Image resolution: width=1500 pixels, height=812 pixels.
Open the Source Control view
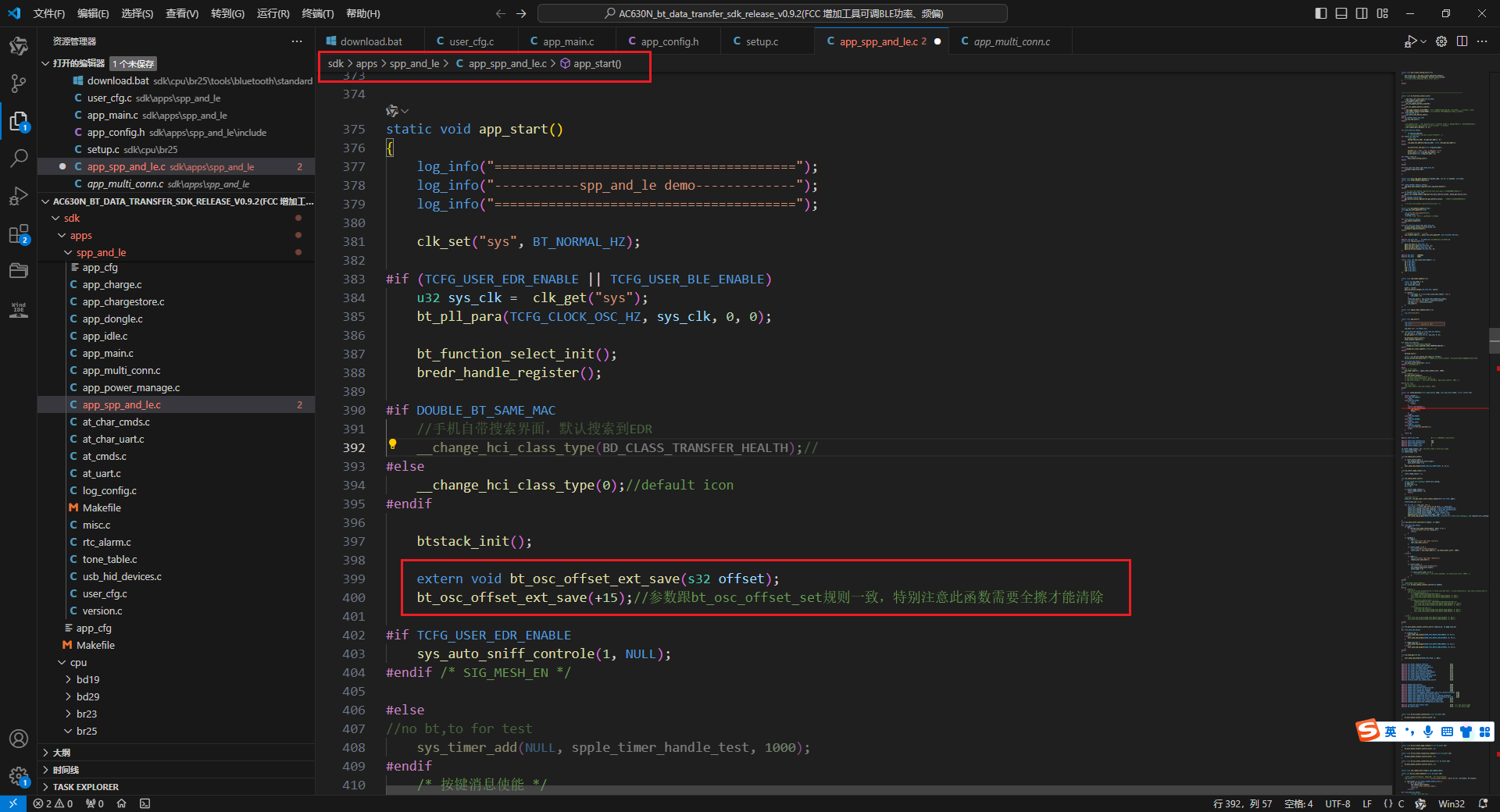tap(19, 84)
